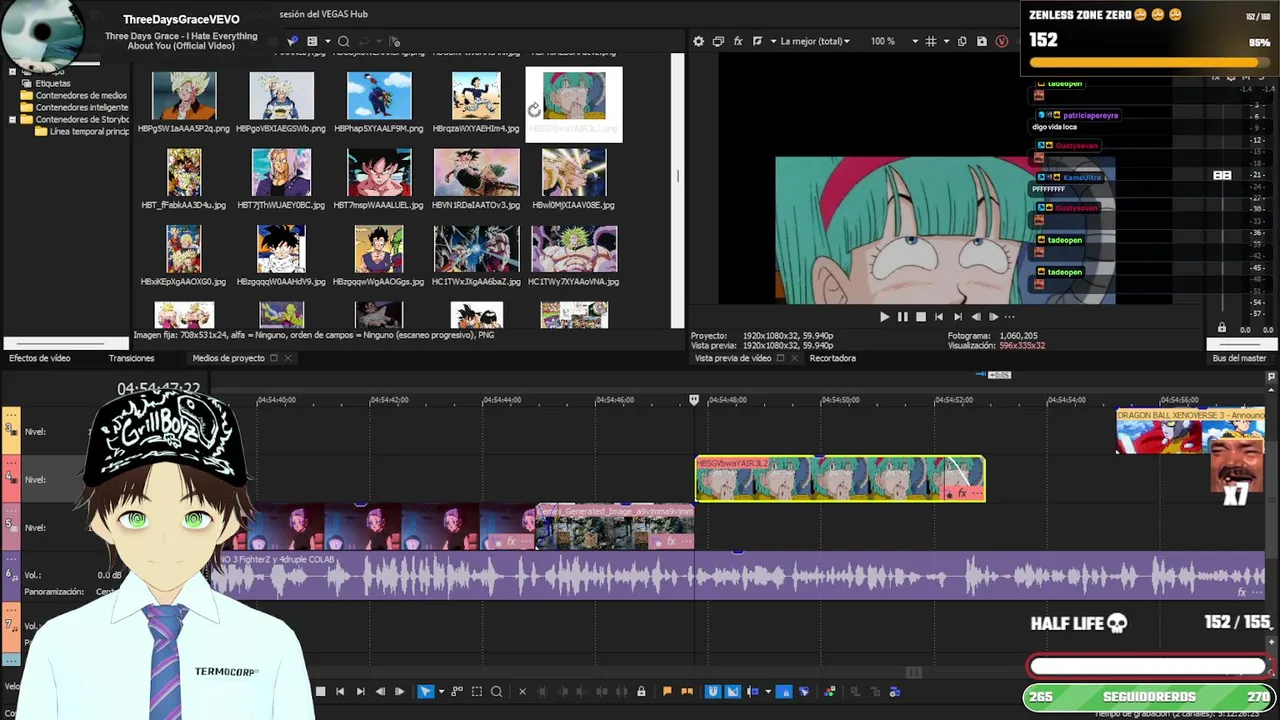Click the media search magnifier icon
Viewport: 1280px width, 720px height.
pyautogui.click(x=343, y=41)
